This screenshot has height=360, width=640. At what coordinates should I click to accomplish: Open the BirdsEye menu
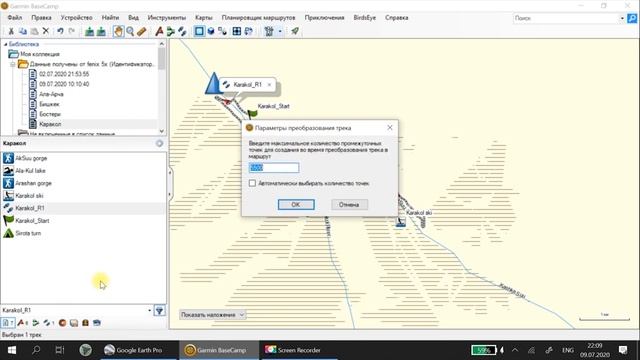[x=364, y=18]
